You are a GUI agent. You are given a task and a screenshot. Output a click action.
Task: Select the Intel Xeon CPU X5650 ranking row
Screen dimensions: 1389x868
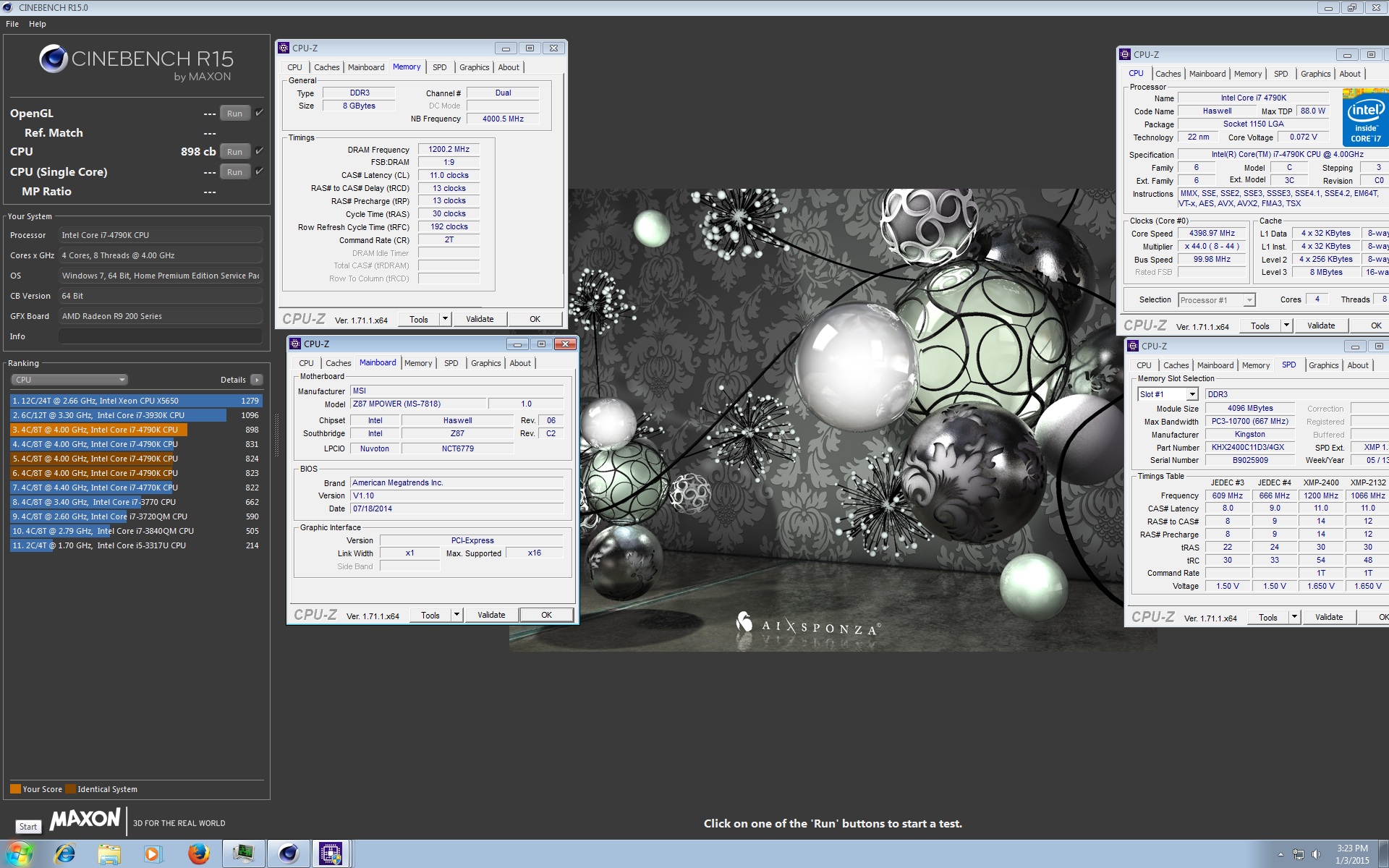[136, 401]
